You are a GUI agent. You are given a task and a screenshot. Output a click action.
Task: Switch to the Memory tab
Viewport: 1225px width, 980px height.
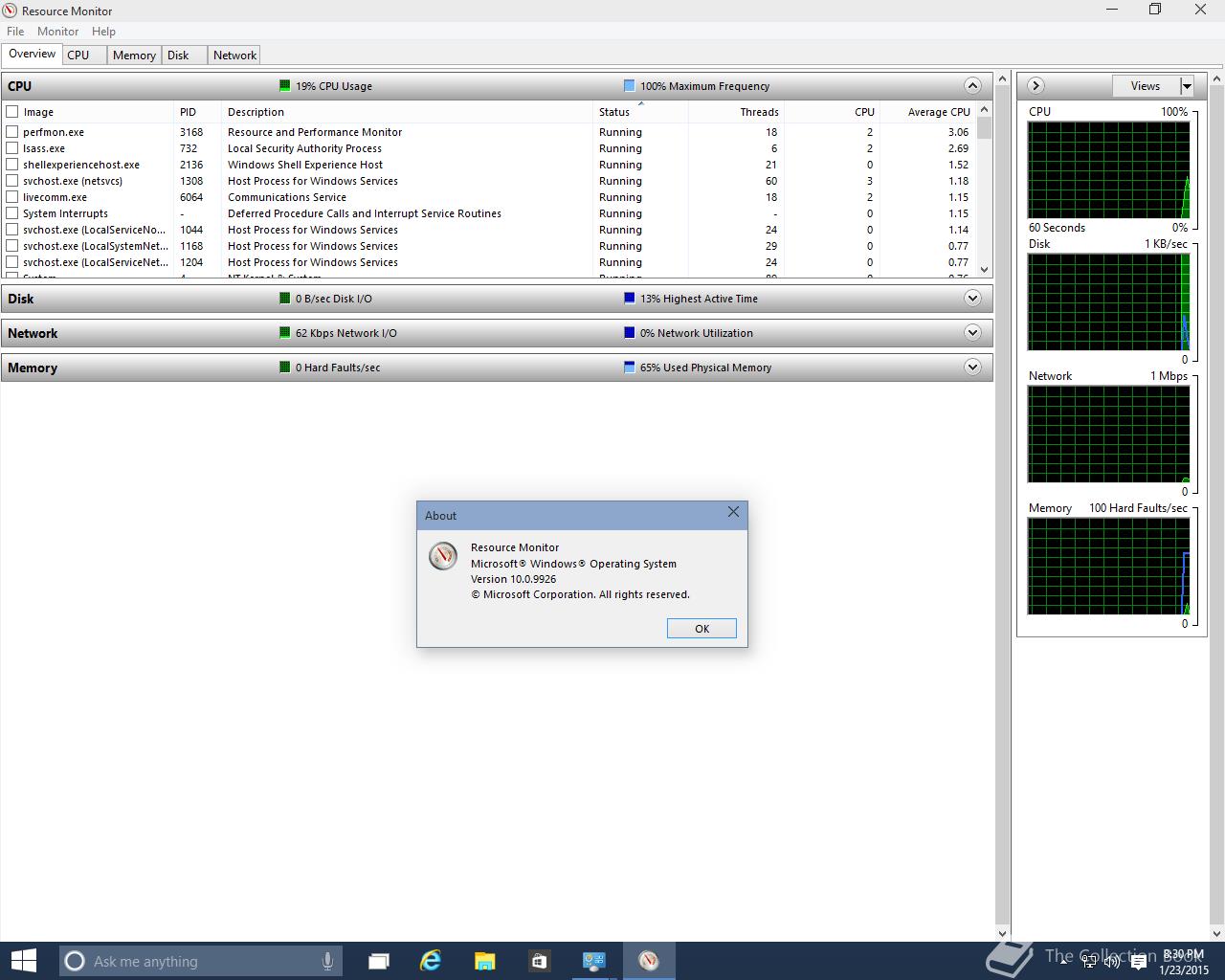pyautogui.click(x=134, y=56)
